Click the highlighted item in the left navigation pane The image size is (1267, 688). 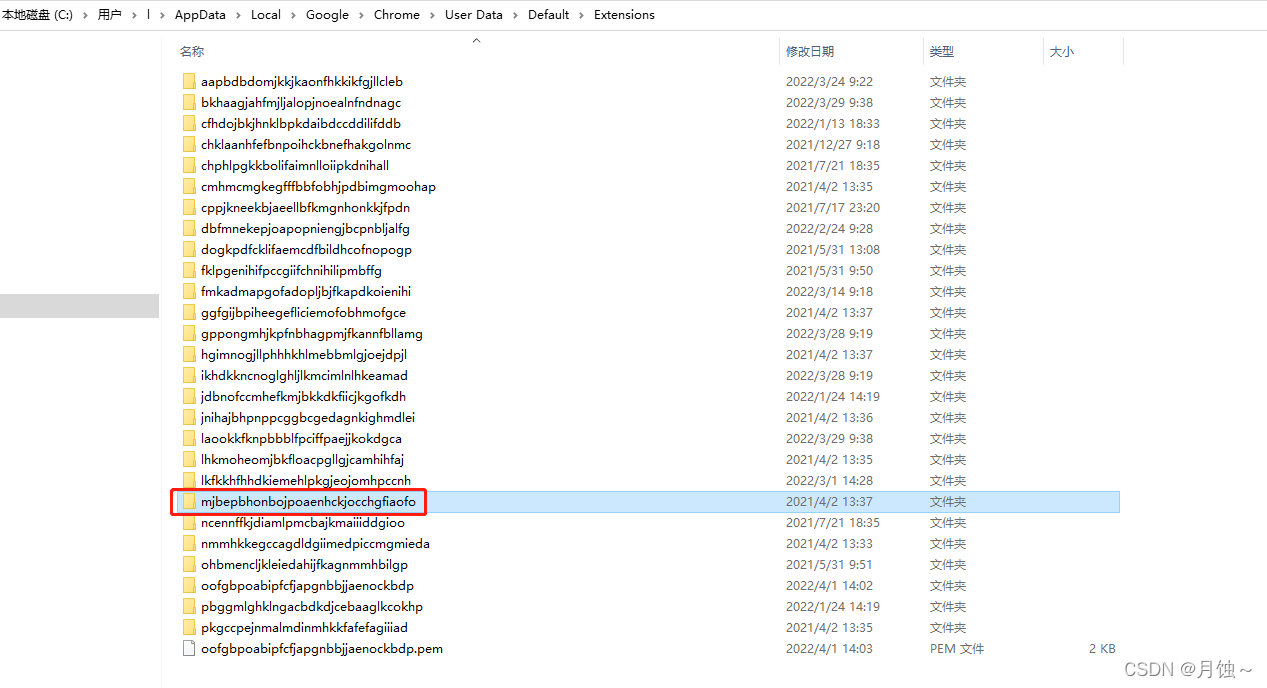tap(79, 306)
